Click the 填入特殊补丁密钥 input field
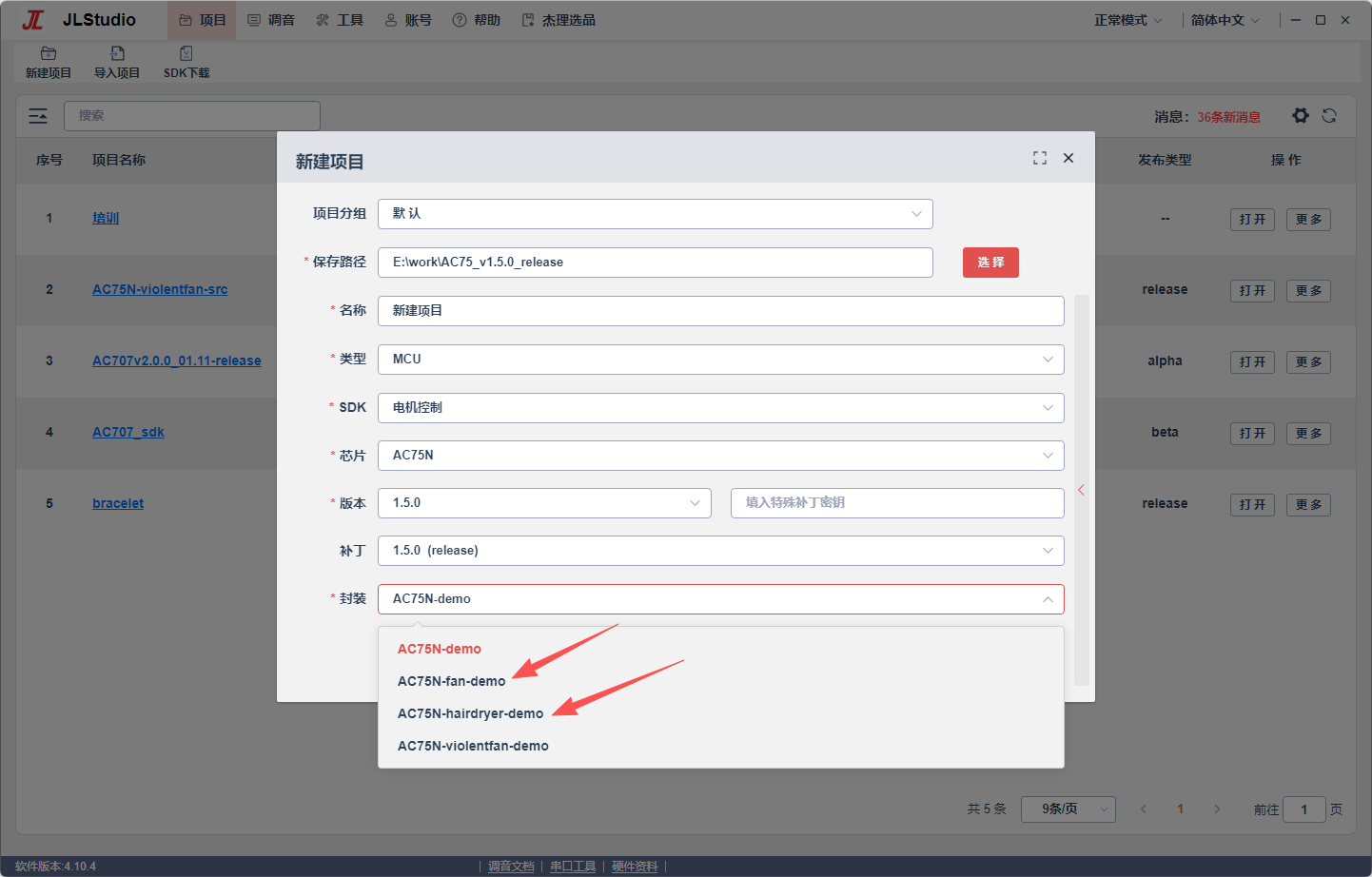1372x877 pixels. [897, 503]
